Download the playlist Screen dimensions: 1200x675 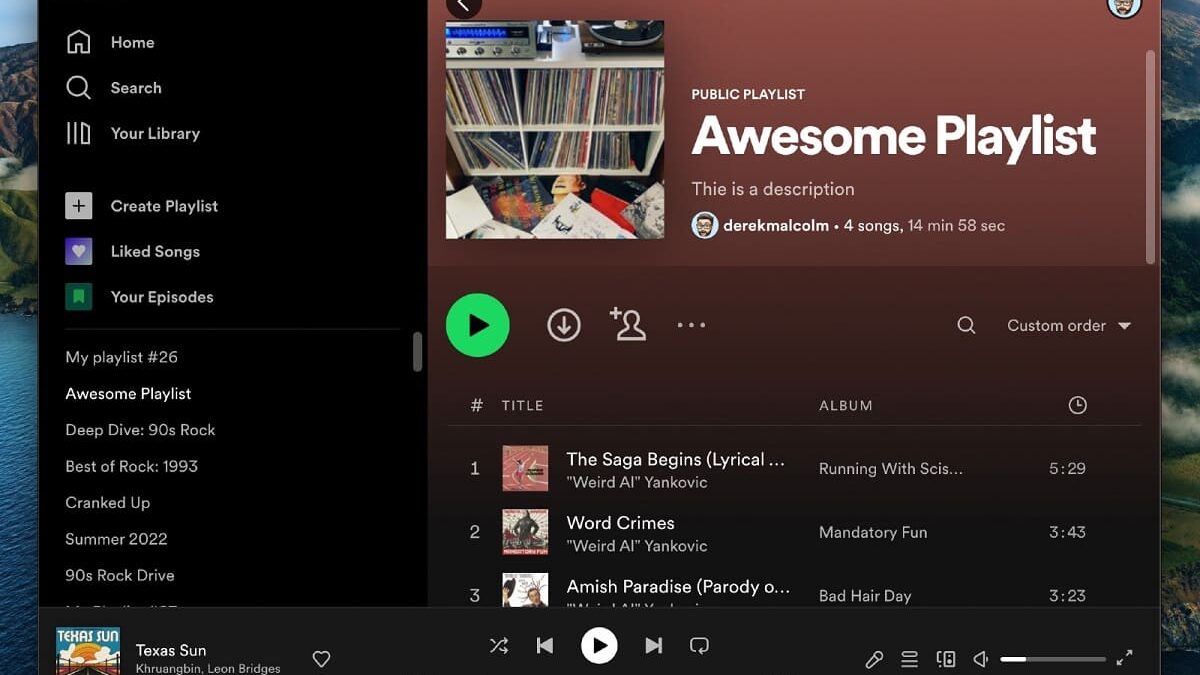564,325
